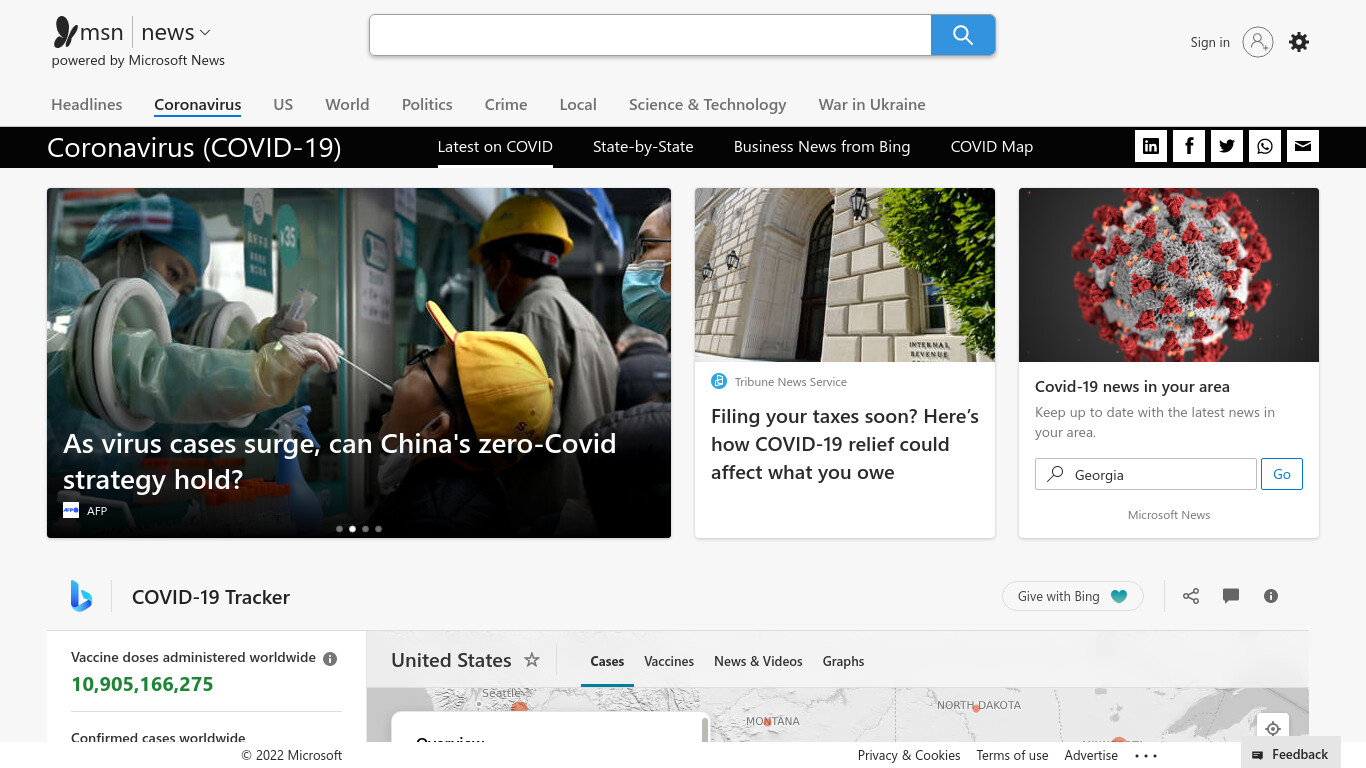Screen dimensions: 1366x768
Task: Go to the first carousel slide dot
Action: [x=339, y=528]
